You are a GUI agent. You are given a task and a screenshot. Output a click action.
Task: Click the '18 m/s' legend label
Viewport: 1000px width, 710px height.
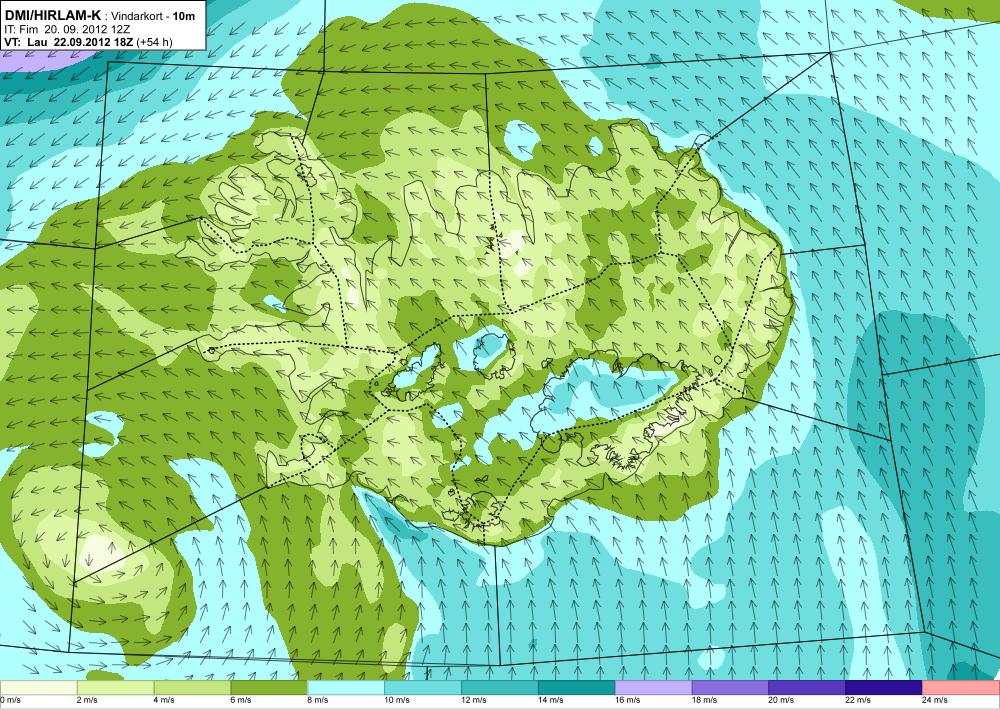pos(704,700)
